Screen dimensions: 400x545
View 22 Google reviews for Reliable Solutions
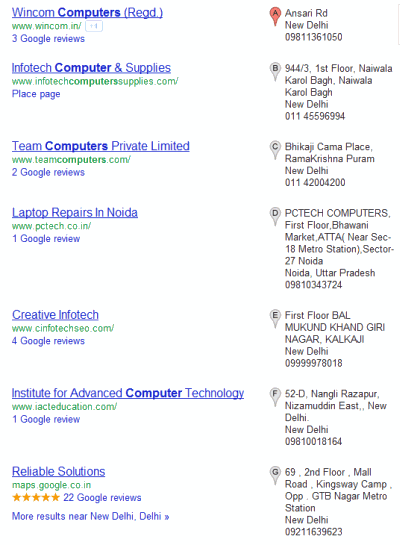[102, 498]
